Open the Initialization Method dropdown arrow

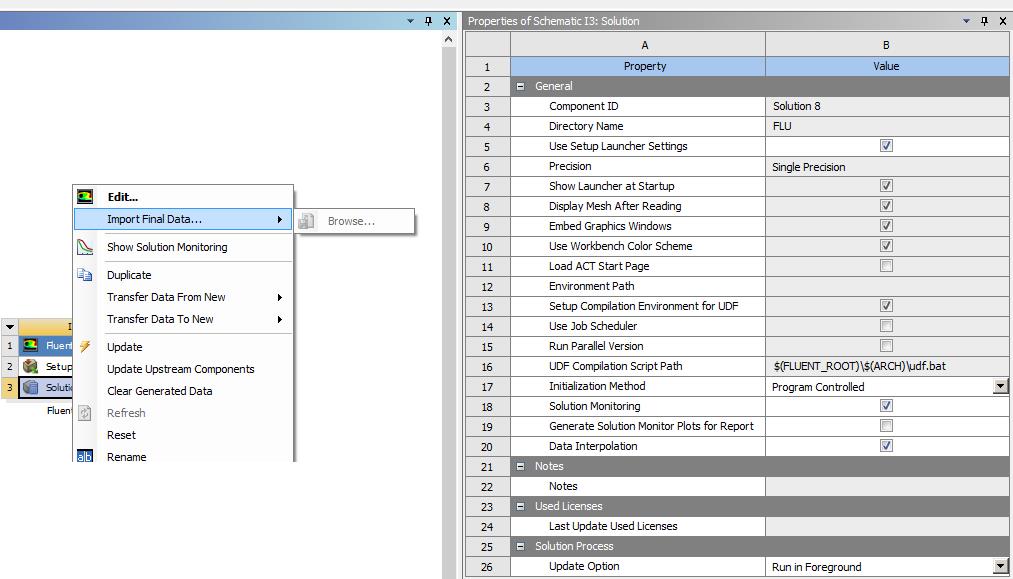coord(1000,386)
